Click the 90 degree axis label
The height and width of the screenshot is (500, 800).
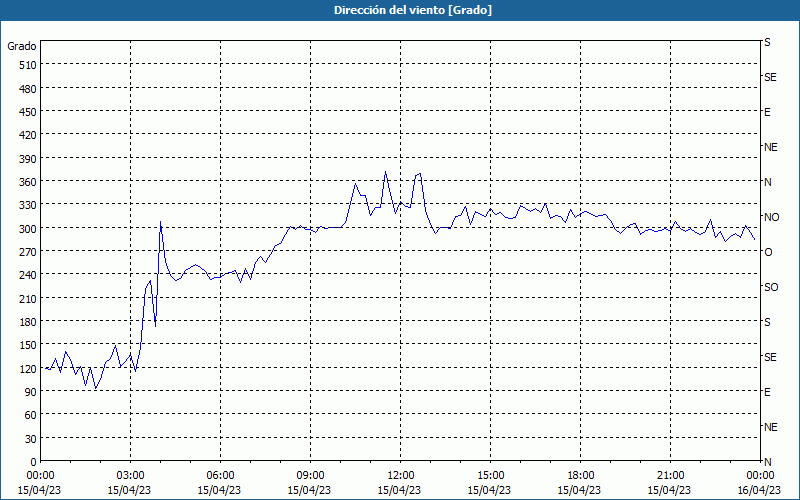(31, 392)
